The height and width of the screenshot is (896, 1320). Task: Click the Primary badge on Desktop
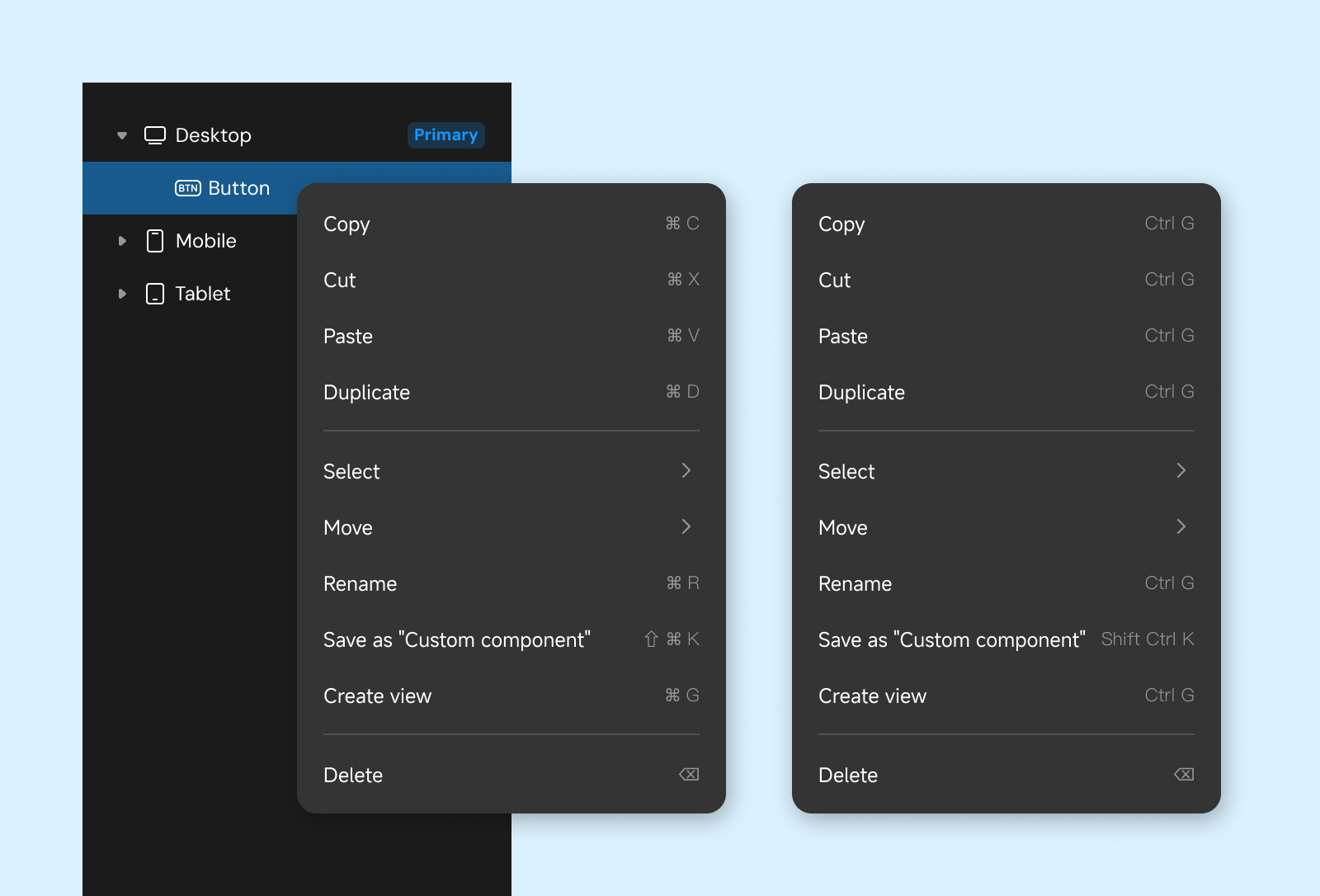point(446,134)
